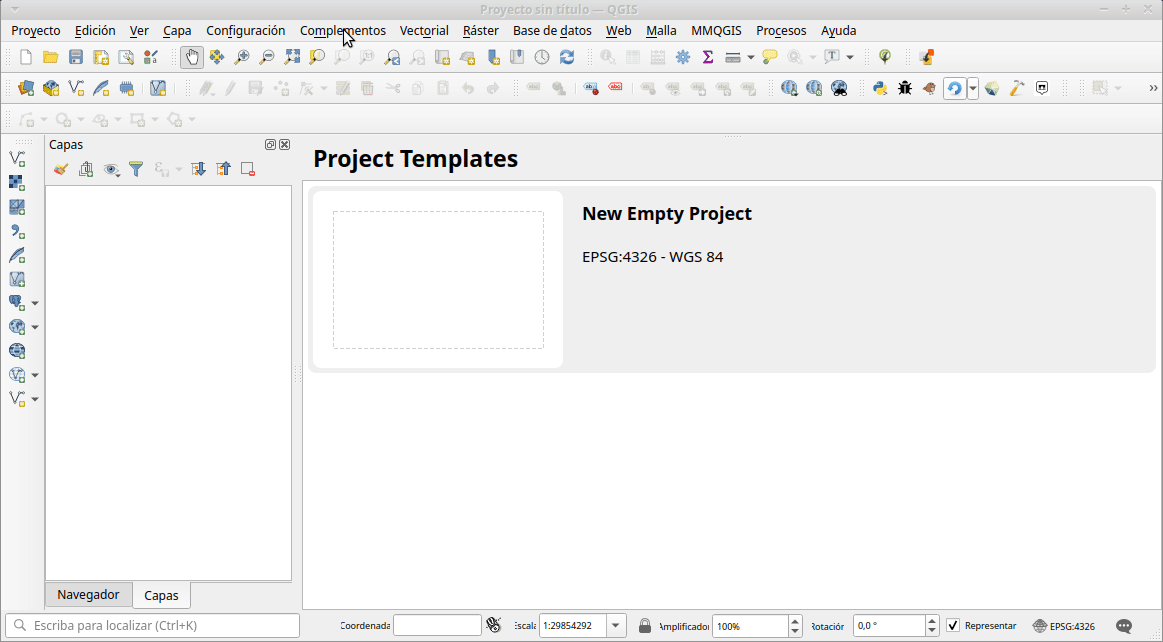Image resolution: width=1163 pixels, height=642 pixels.
Task: Switch to the Navegador tab
Action: (x=88, y=595)
